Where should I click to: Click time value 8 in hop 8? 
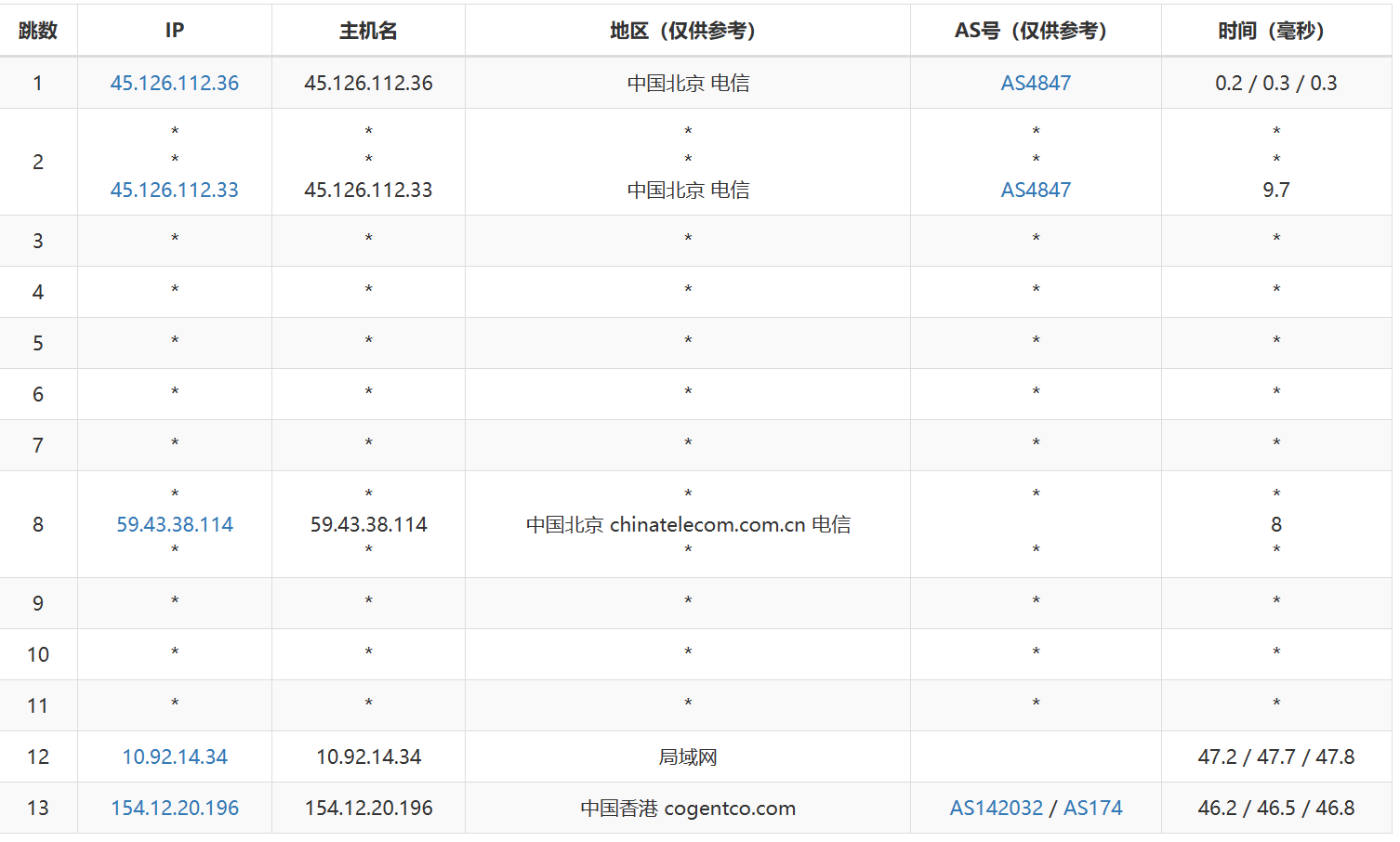pos(1276,524)
